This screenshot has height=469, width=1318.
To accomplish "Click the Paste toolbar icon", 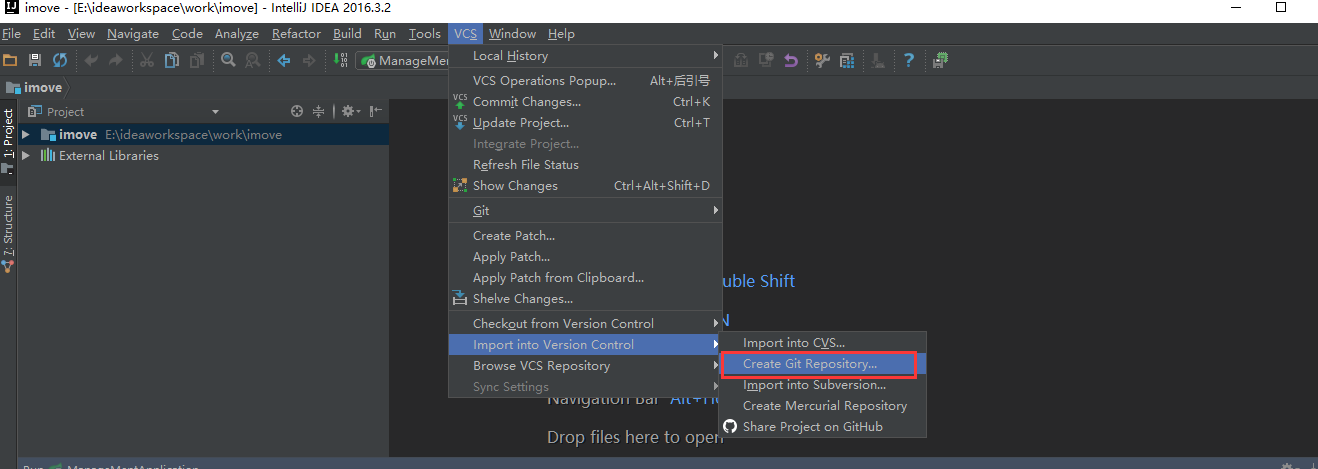I will click(x=197, y=61).
